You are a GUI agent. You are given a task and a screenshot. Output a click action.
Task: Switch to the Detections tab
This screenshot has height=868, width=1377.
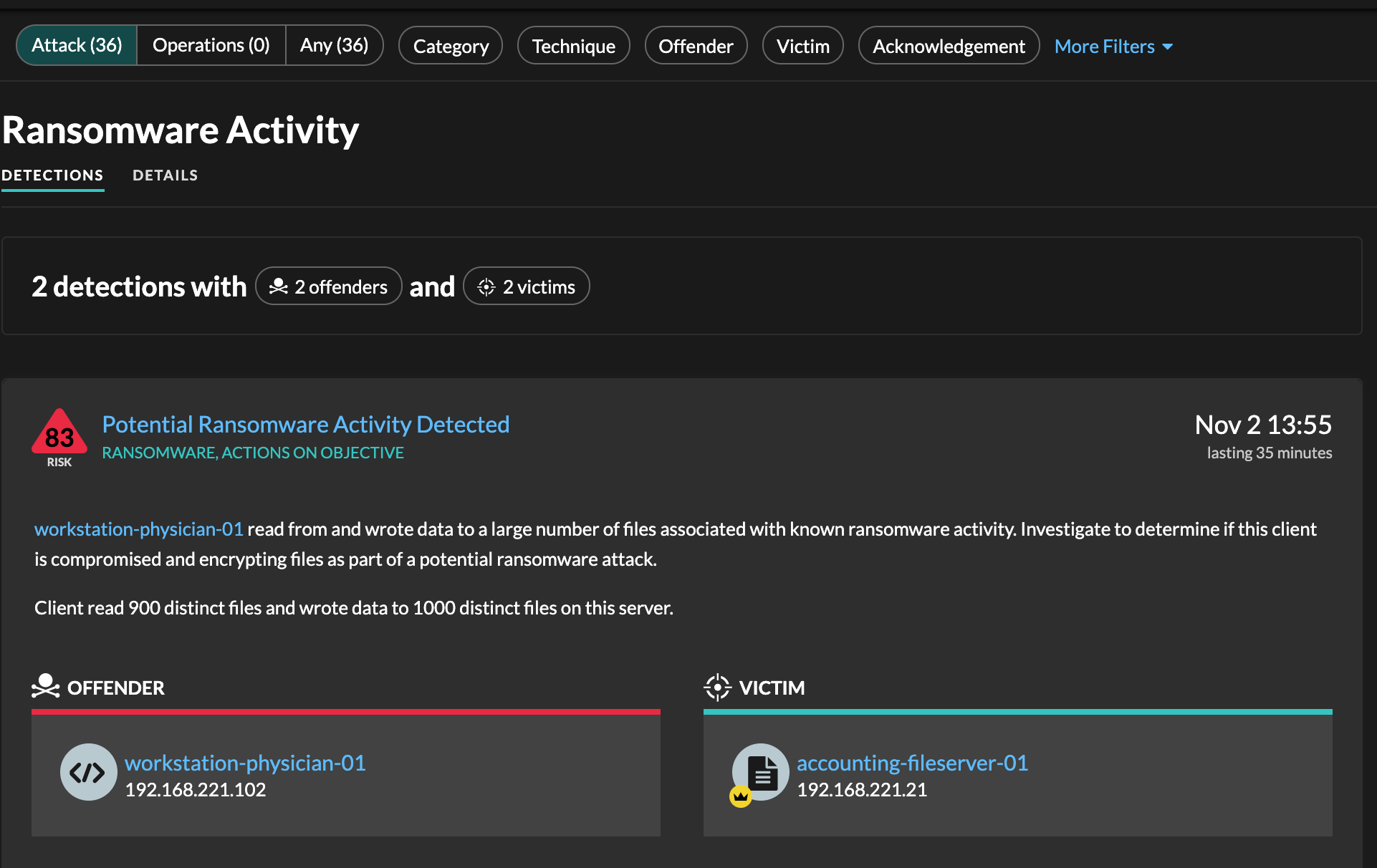tap(52, 175)
